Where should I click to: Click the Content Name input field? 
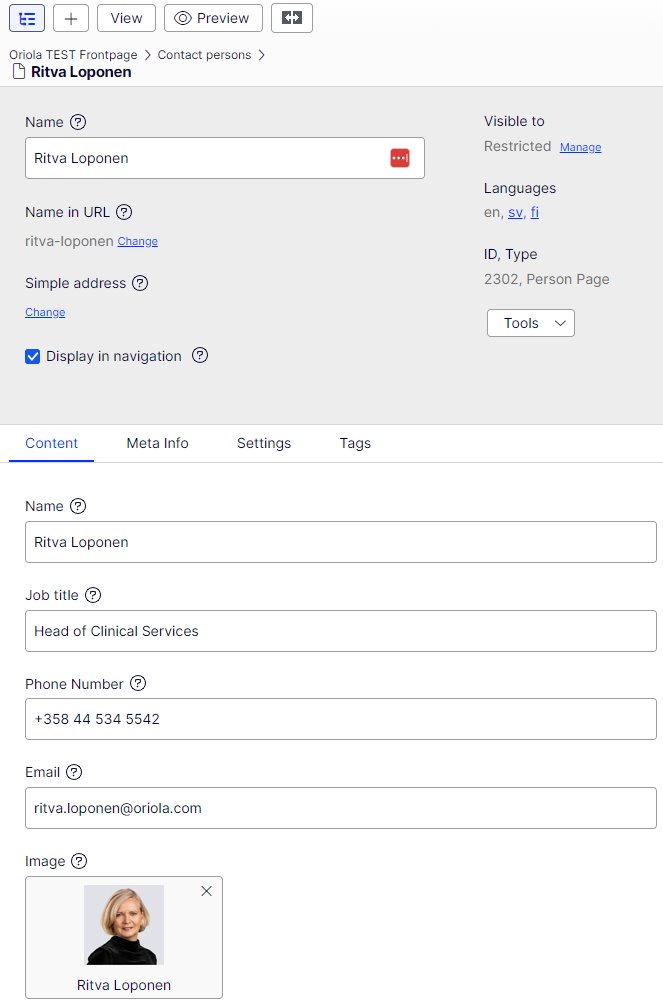pyautogui.click(x=341, y=542)
